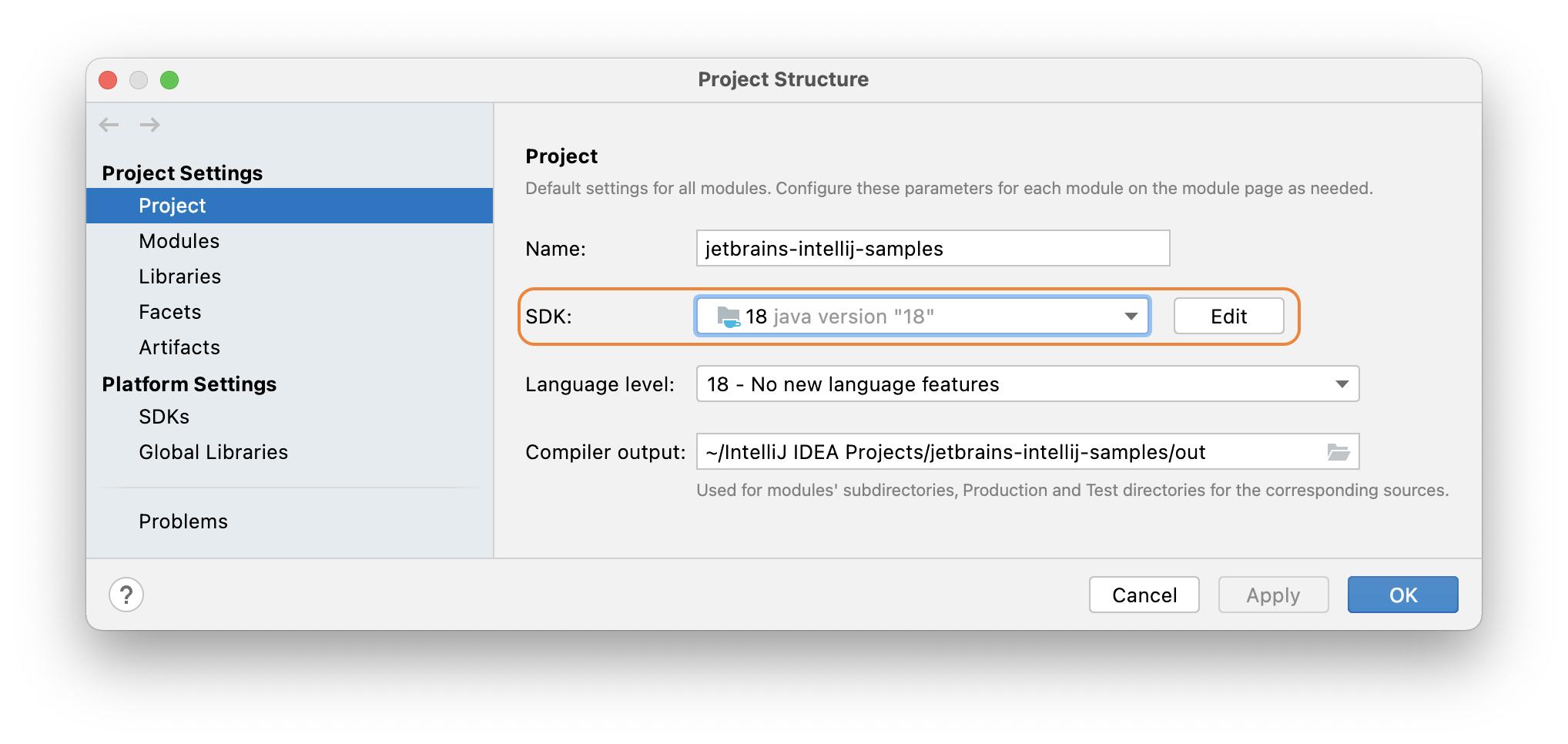Click the 'Name:' label
The image size is (1568, 744).
pos(555,249)
